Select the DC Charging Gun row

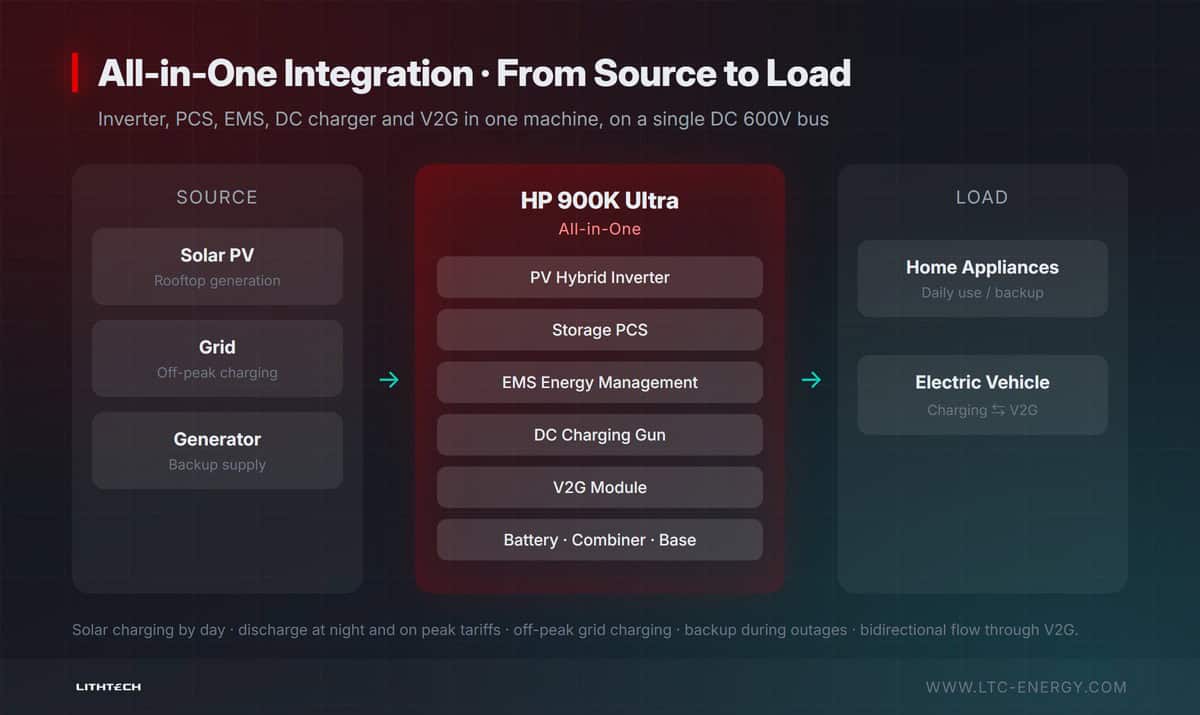(x=600, y=435)
